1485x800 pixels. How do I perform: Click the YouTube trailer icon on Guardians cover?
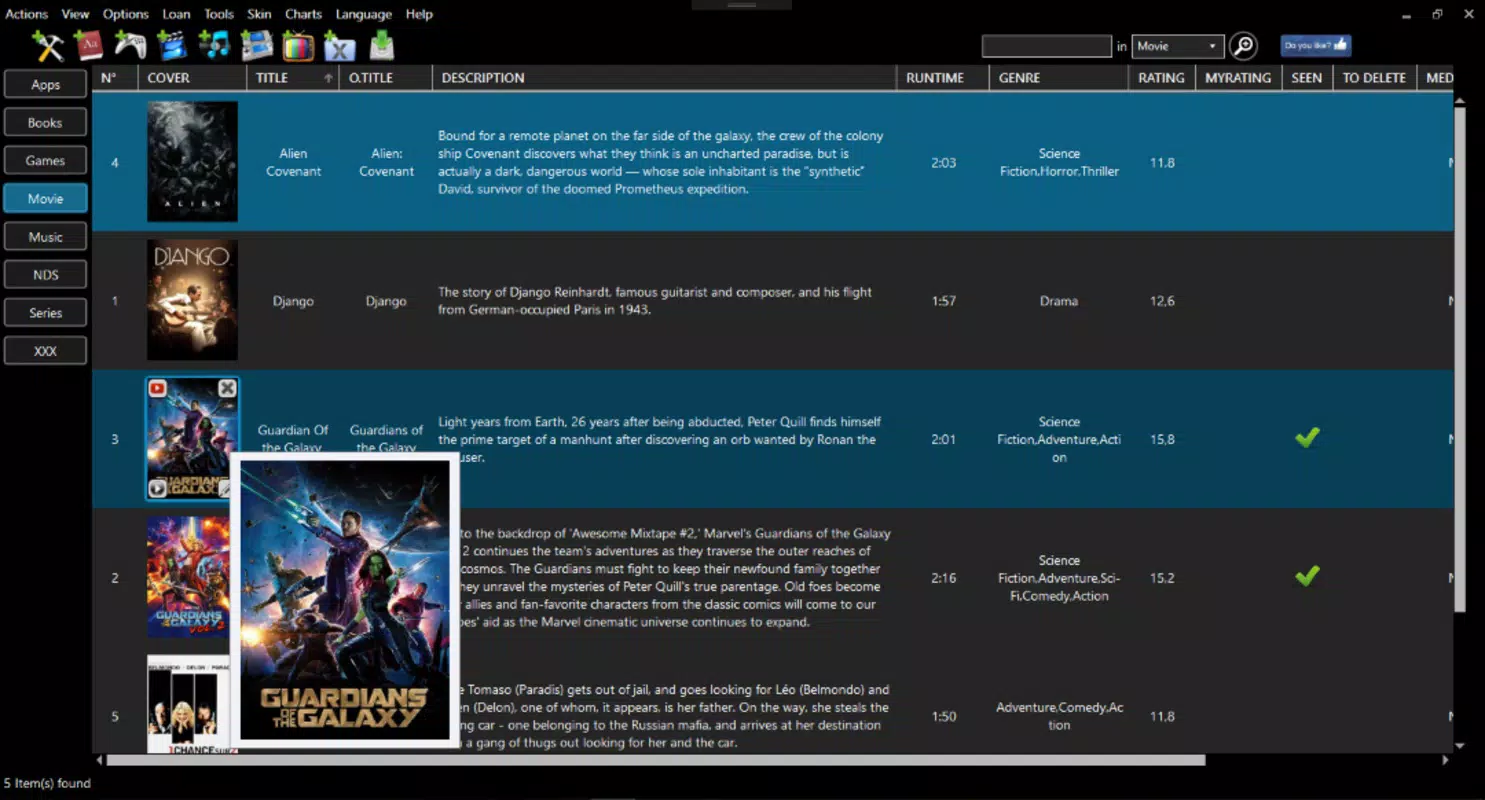[157, 388]
